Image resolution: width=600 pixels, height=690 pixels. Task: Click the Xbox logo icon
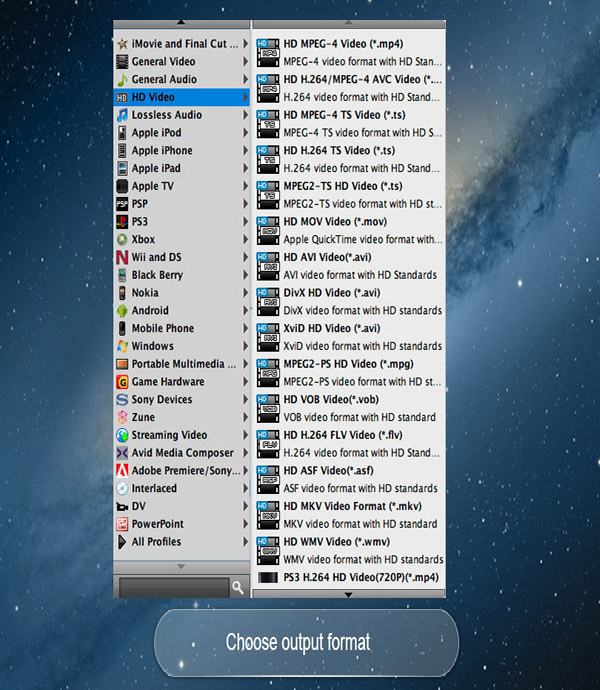pyautogui.click(x=122, y=240)
